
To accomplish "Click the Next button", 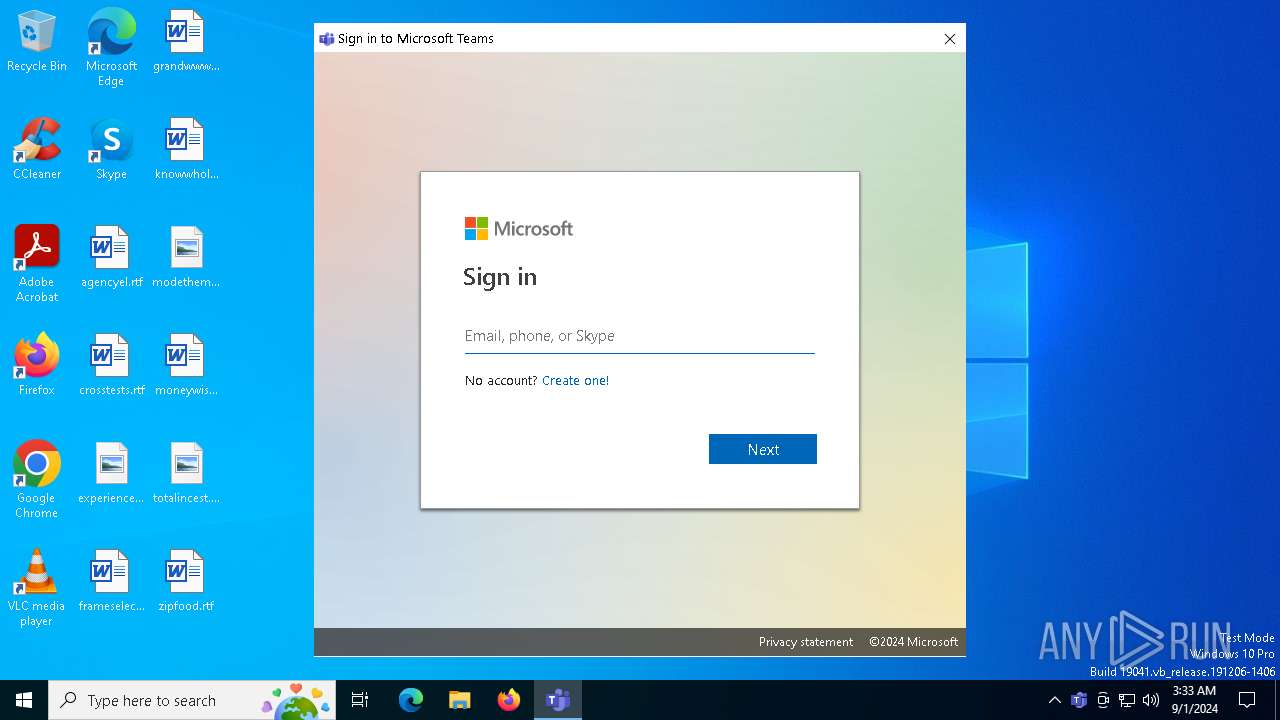I will pyautogui.click(x=763, y=449).
